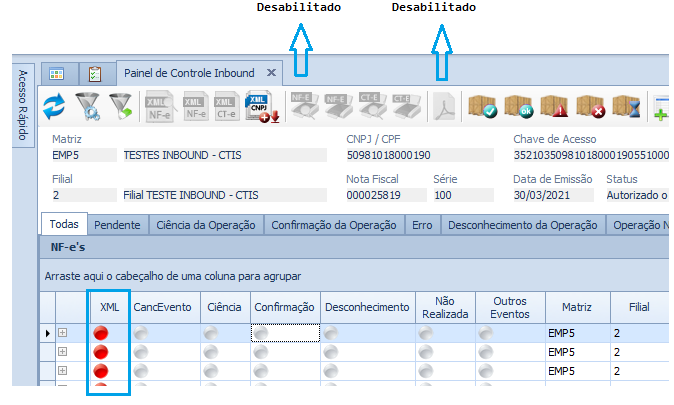Open the clipboard checklist tab icon
674x405 pixels.
click(95, 74)
